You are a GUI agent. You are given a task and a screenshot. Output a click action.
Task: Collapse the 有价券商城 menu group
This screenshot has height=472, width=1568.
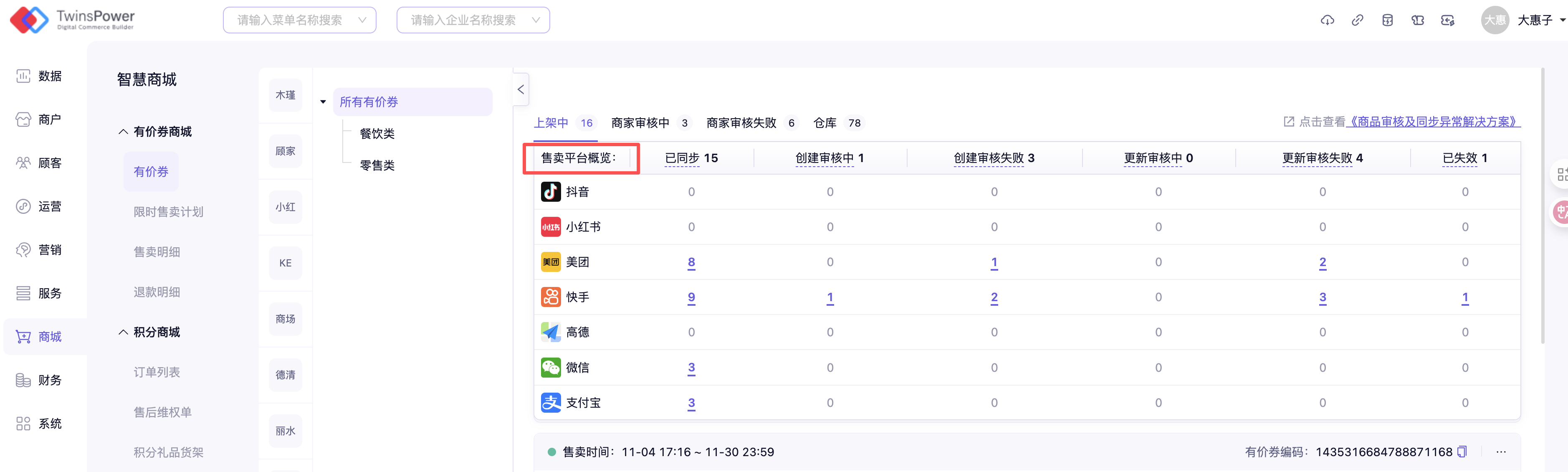[123, 132]
